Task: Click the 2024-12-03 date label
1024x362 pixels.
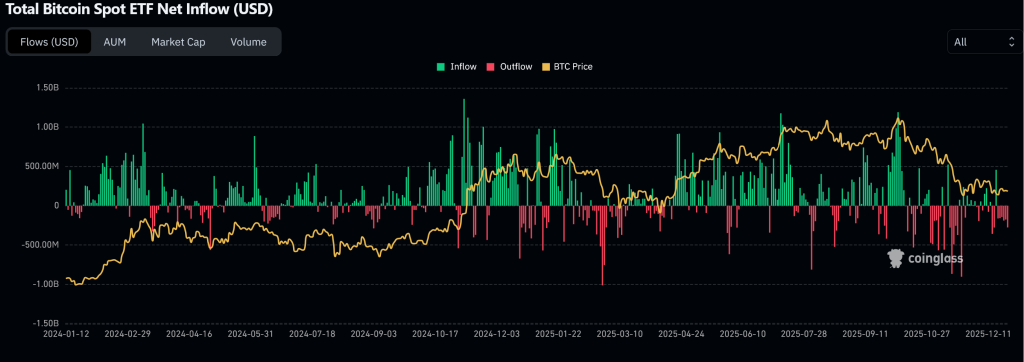Action: point(496,333)
